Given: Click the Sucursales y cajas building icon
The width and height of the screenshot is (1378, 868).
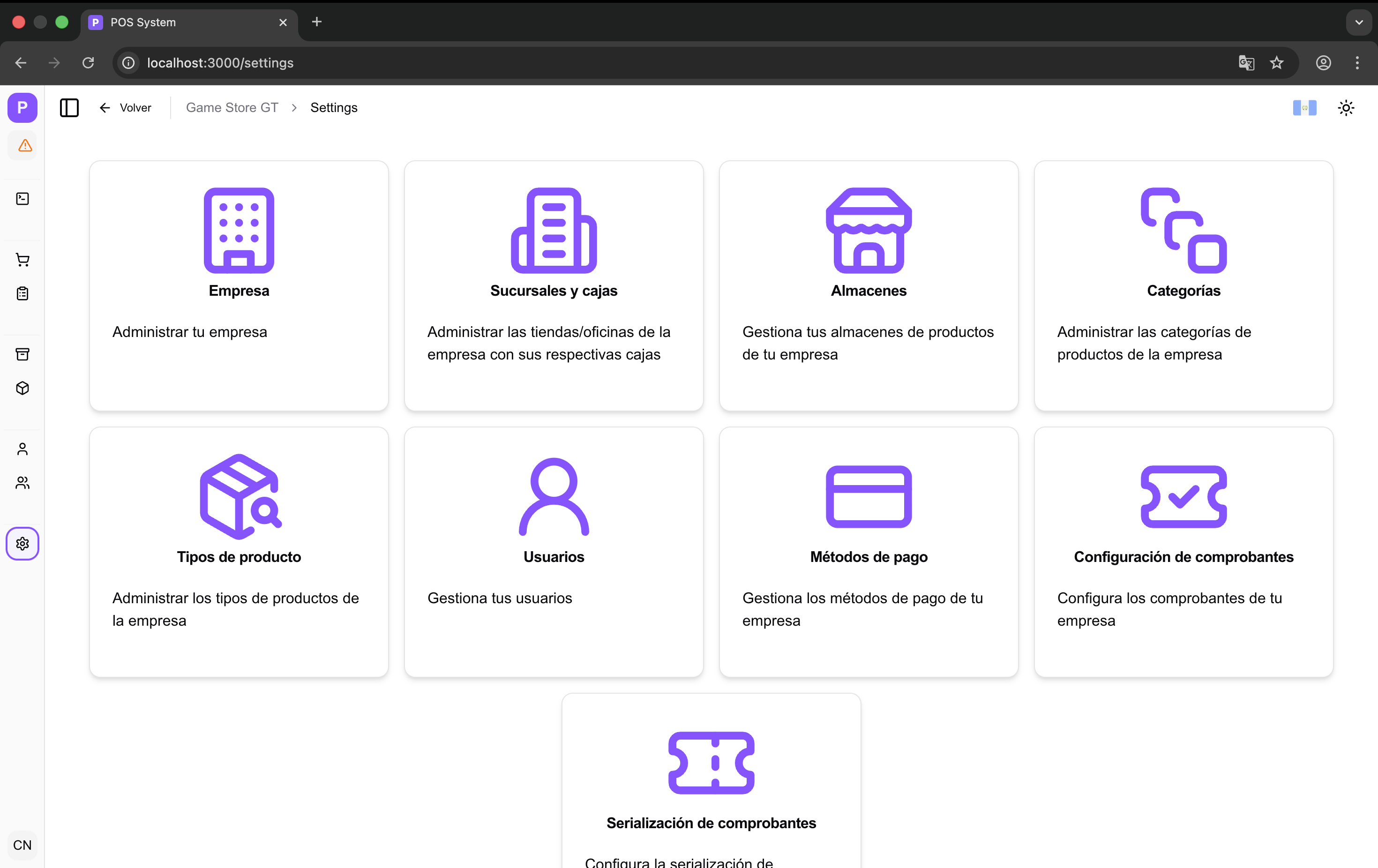Looking at the screenshot, I should [x=554, y=230].
